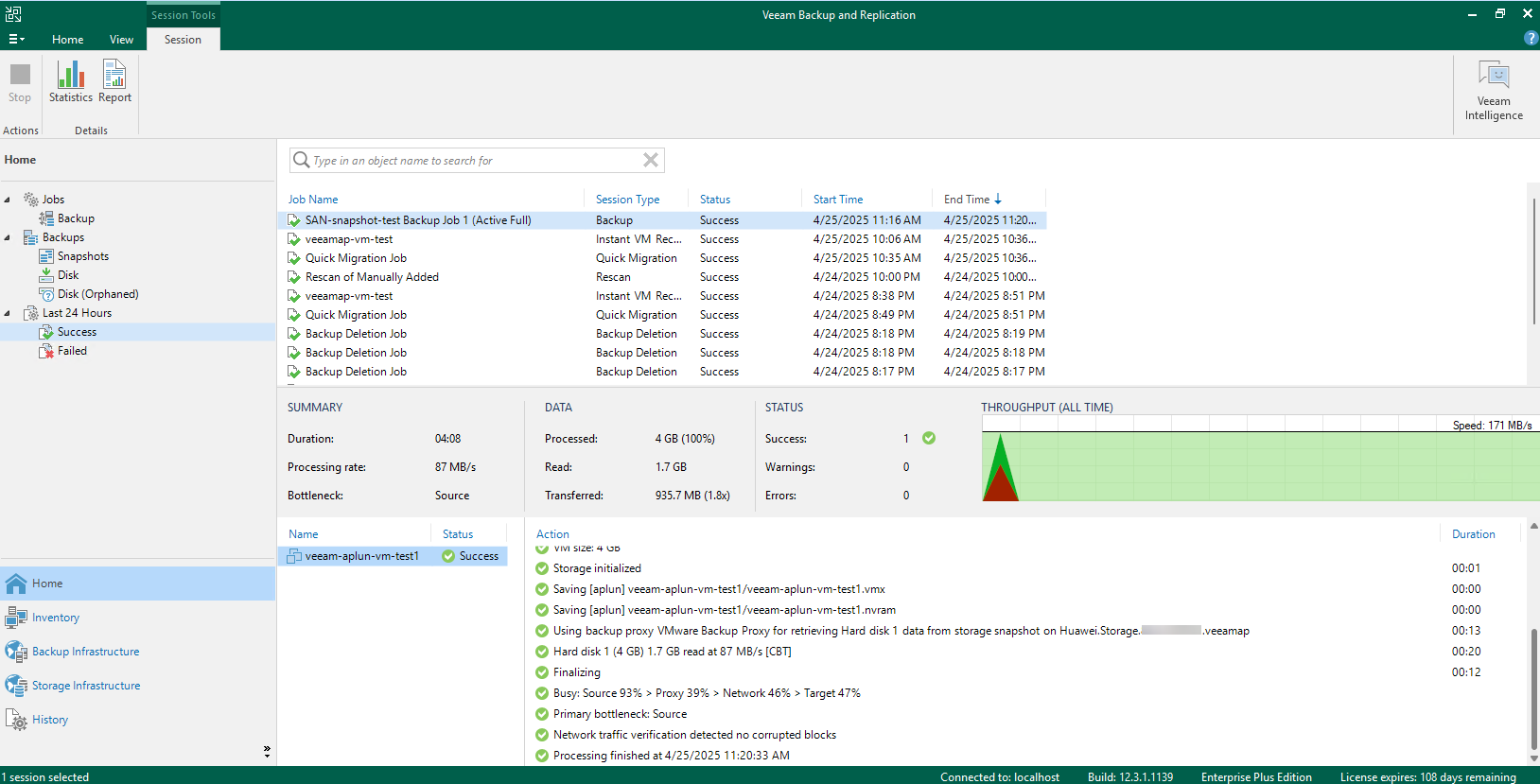Screen dimensions: 1540x784
Task: Collapse the Backups tree node
Action: [x=8, y=237]
